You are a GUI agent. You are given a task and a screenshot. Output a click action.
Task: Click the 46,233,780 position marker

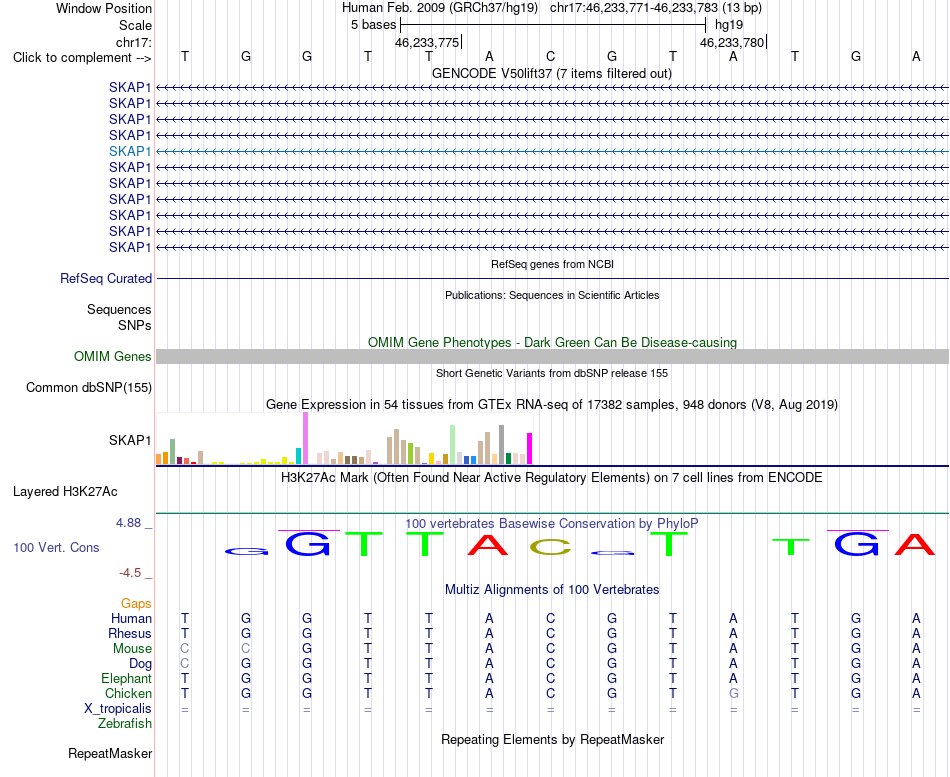732,42
